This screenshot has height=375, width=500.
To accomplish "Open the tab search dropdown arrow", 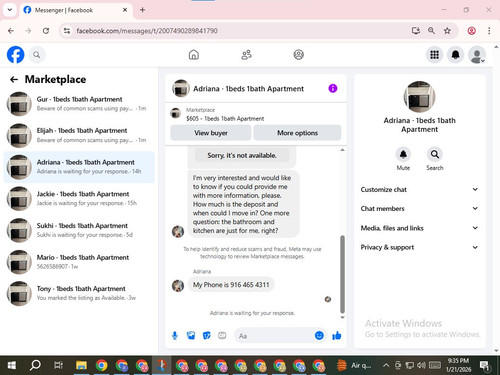I will [x=10, y=10].
